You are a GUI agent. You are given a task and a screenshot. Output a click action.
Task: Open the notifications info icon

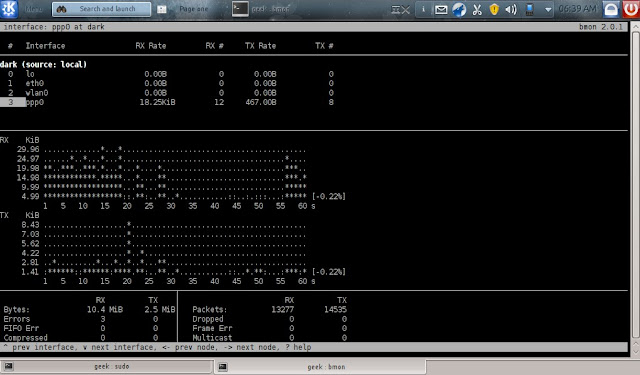pos(423,9)
